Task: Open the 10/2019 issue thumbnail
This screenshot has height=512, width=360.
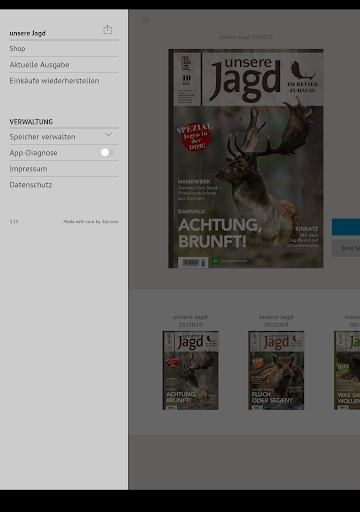Action: click(190, 370)
